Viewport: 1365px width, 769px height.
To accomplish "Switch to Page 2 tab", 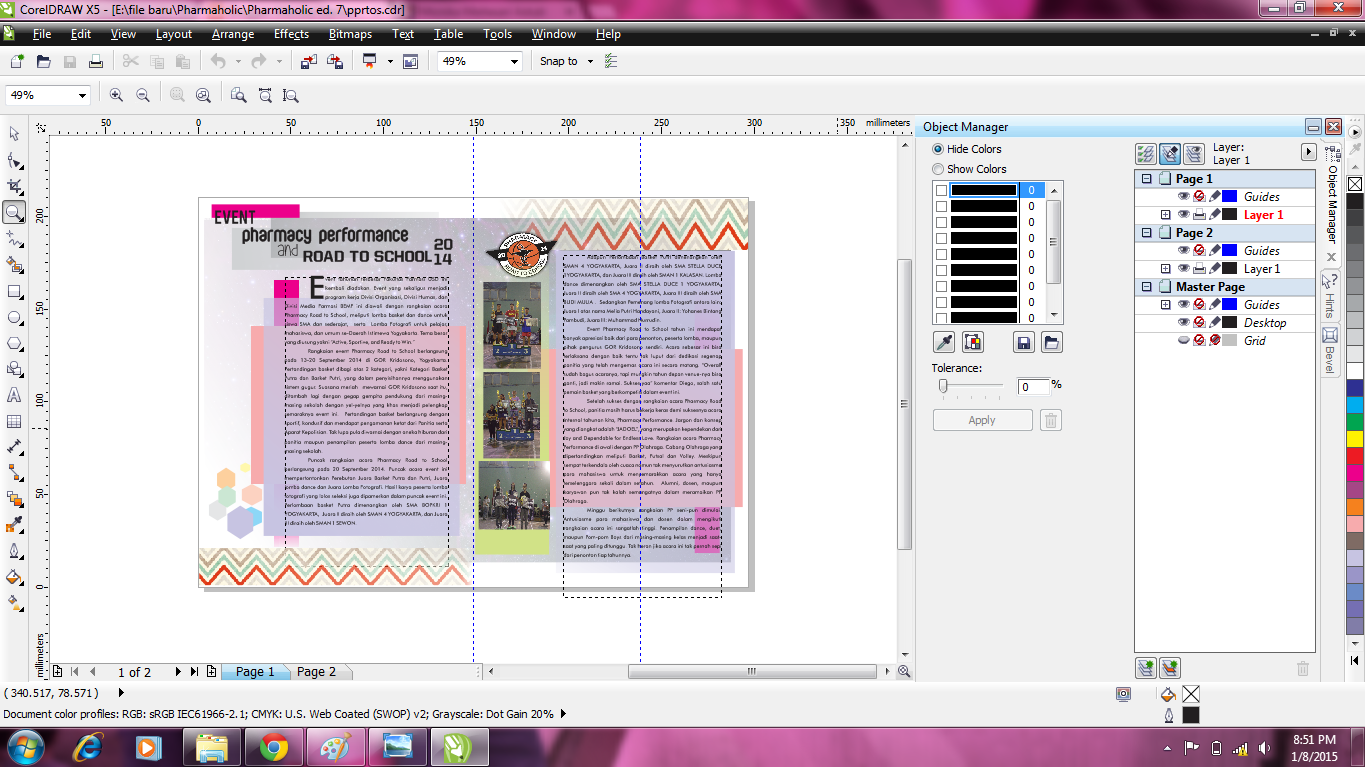I will tap(316, 672).
